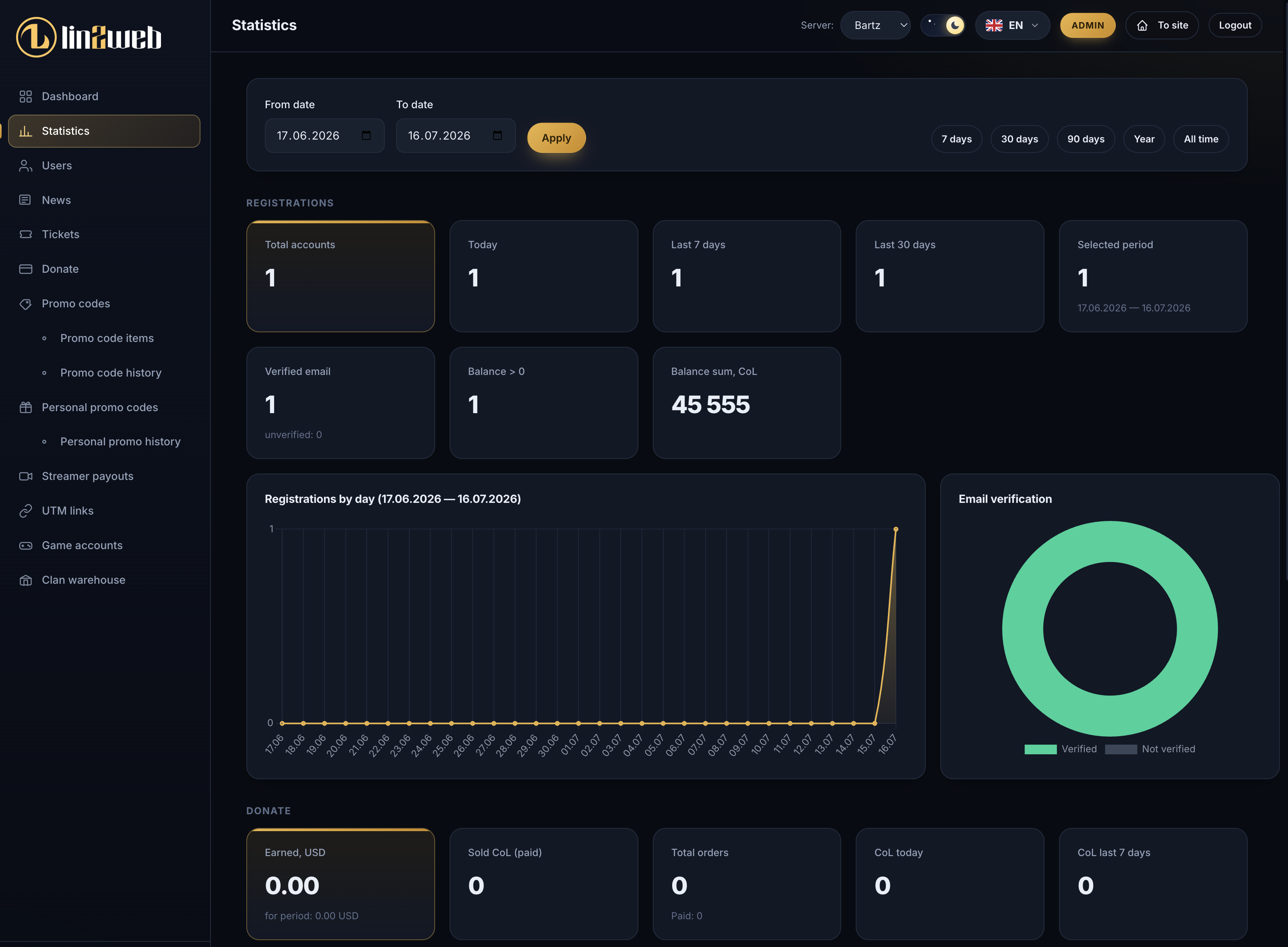Select Promo code history submenu item

[x=111, y=373]
